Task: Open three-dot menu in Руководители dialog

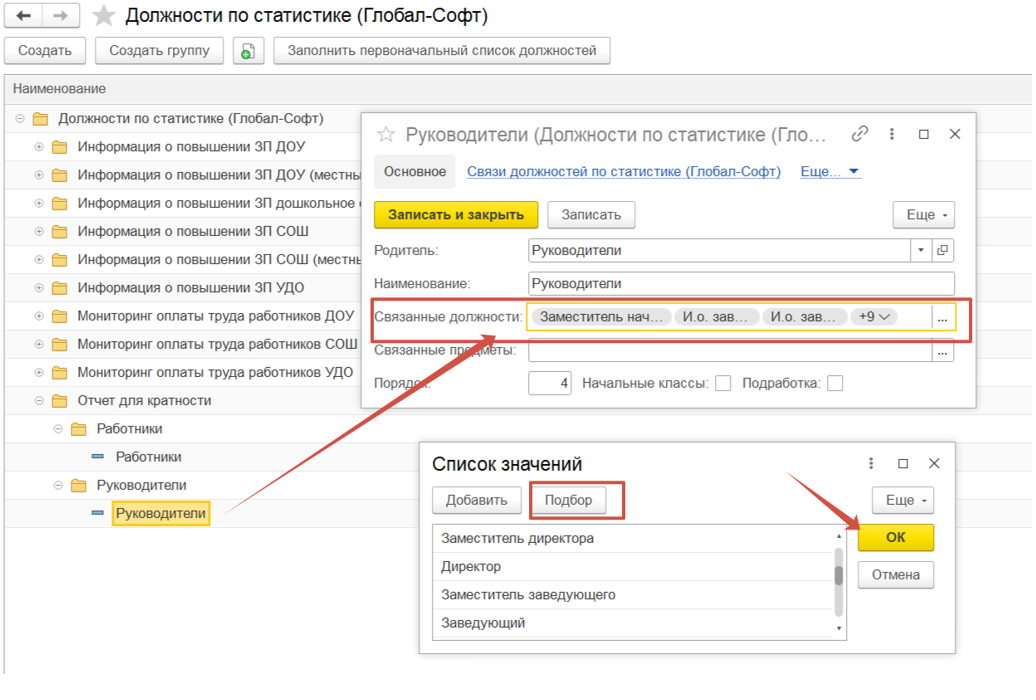Action: pyautogui.click(x=891, y=134)
